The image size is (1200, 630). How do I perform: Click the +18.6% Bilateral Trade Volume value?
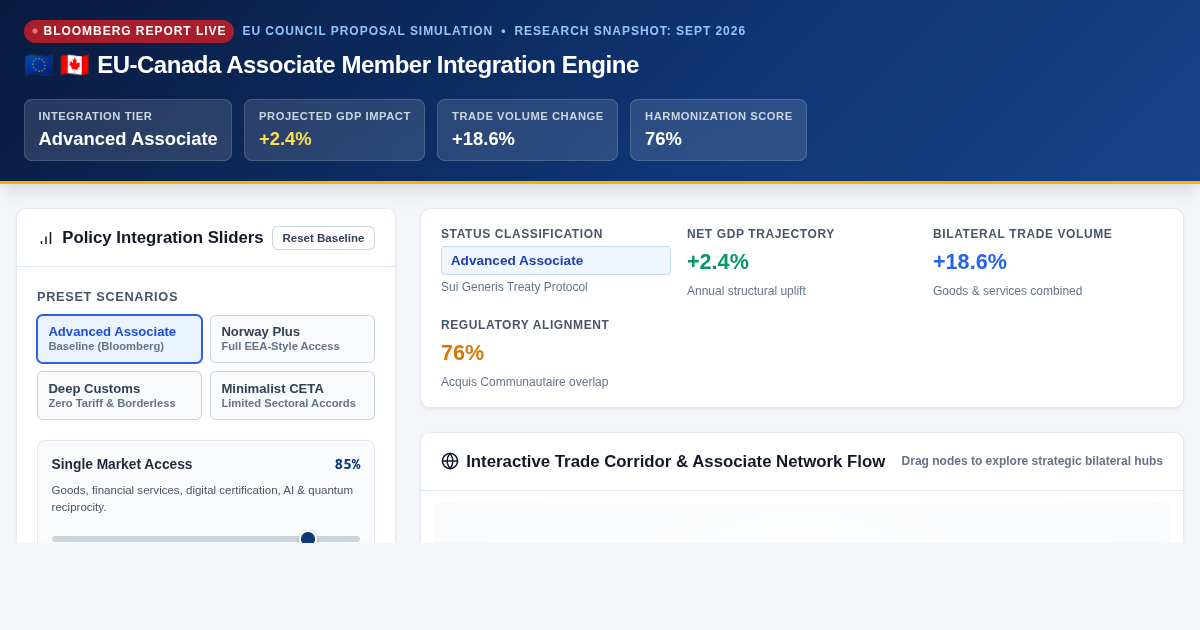[x=970, y=262]
